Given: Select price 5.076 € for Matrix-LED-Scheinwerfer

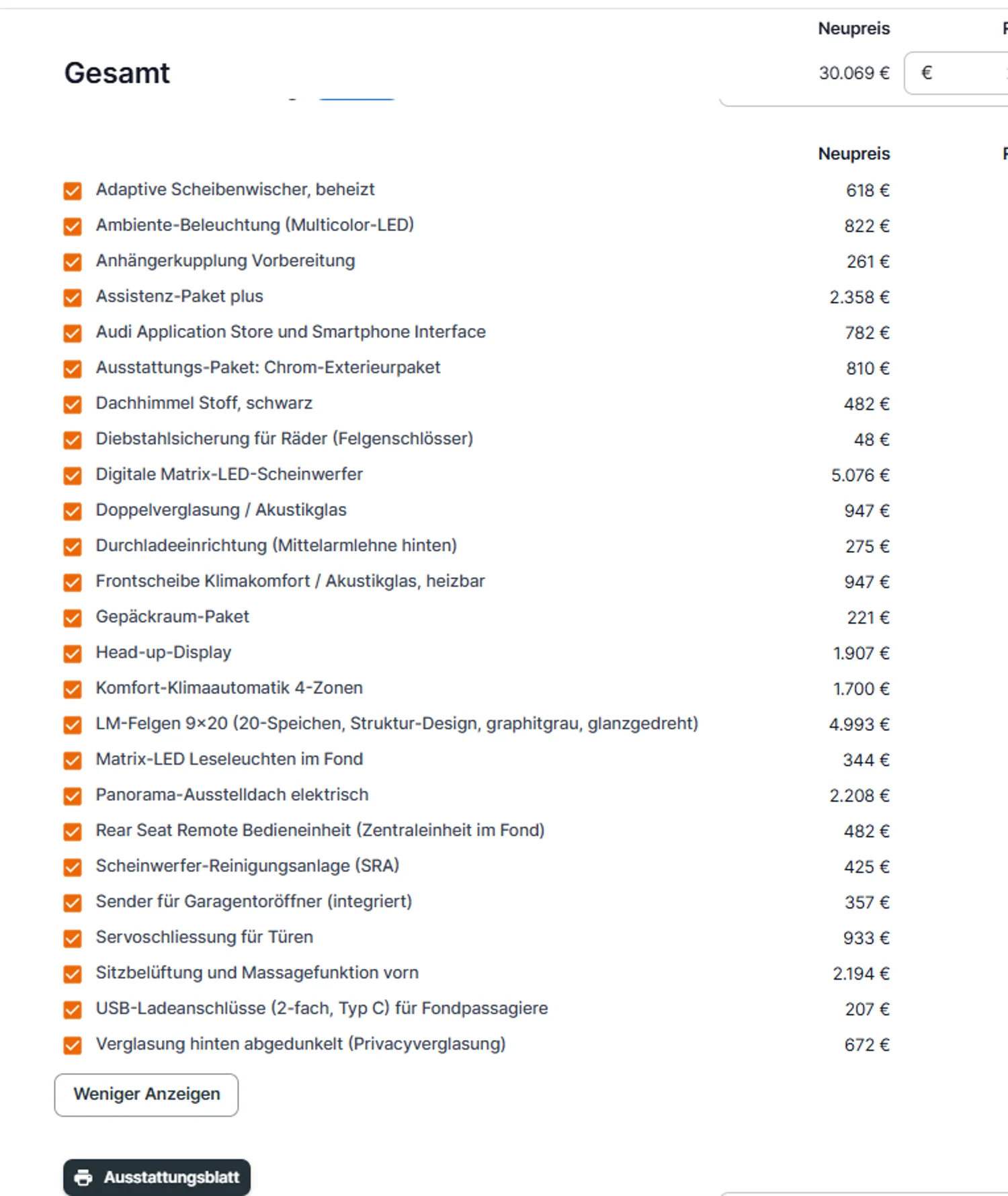Looking at the screenshot, I should (x=860, y=476).
